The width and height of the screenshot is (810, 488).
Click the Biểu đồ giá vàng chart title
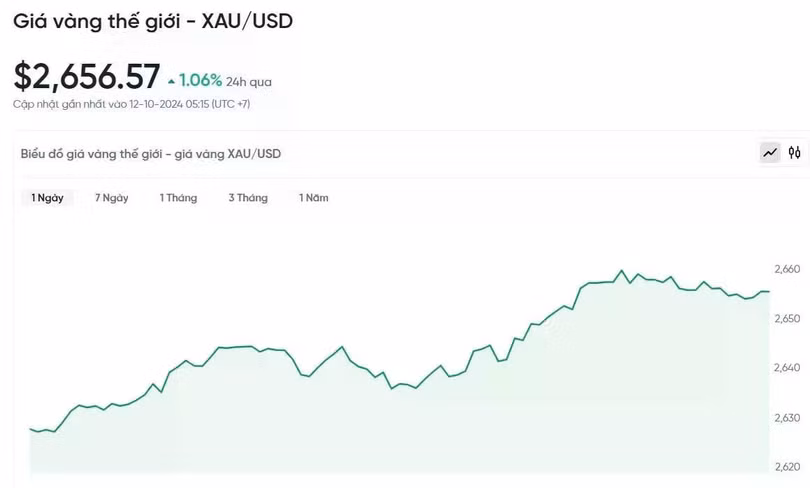coord(151,153)
